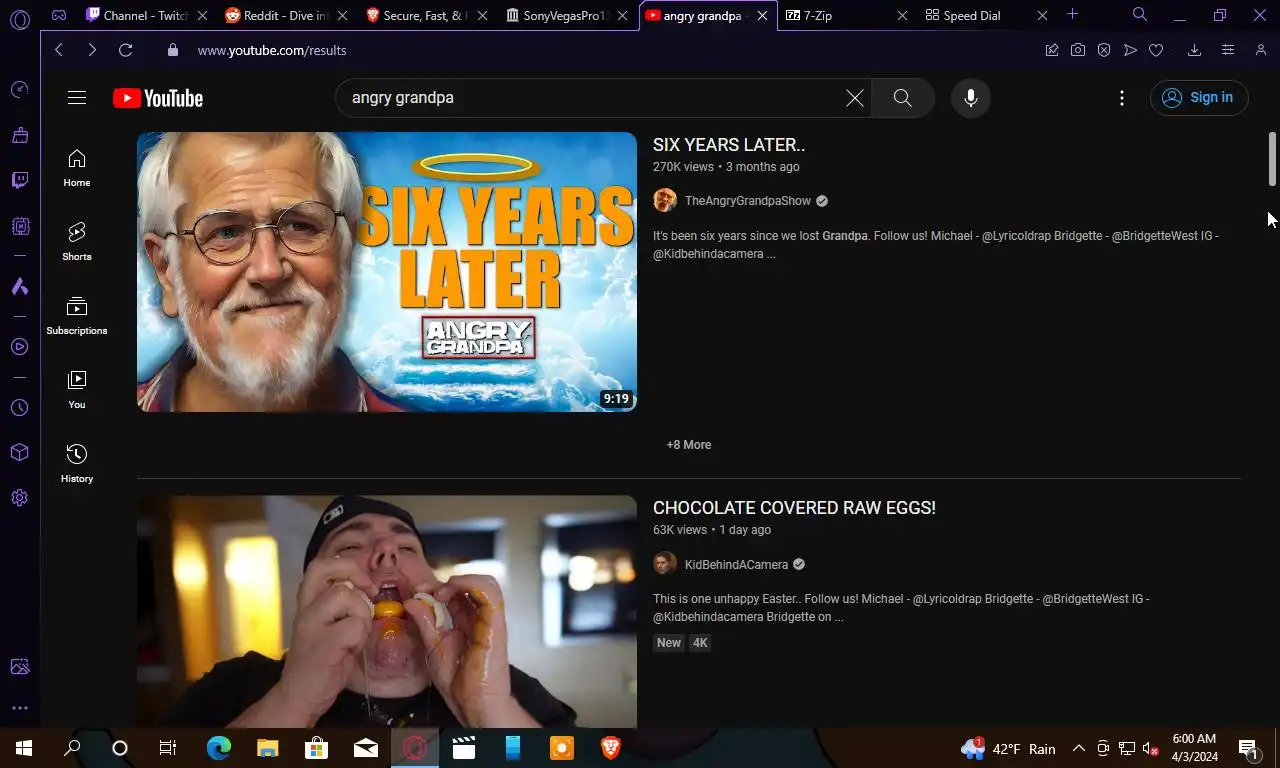Viewport: 1280px width, 768px height.
Task: Take a snapshot with the camera icon
Action: click(x=1078, y=50)
